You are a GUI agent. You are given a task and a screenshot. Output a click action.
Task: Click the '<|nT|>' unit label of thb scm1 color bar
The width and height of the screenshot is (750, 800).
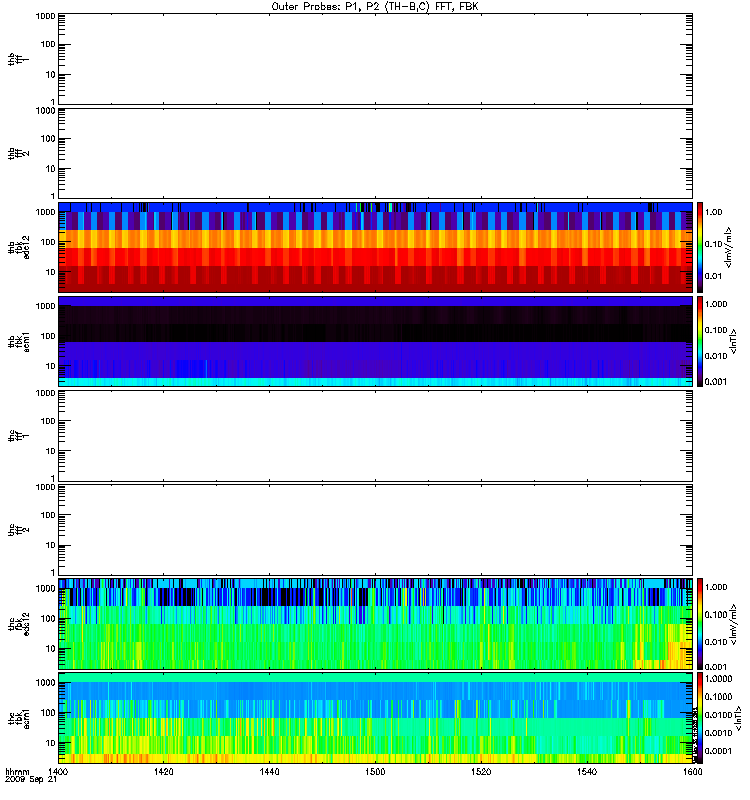(x=733, y=341)
